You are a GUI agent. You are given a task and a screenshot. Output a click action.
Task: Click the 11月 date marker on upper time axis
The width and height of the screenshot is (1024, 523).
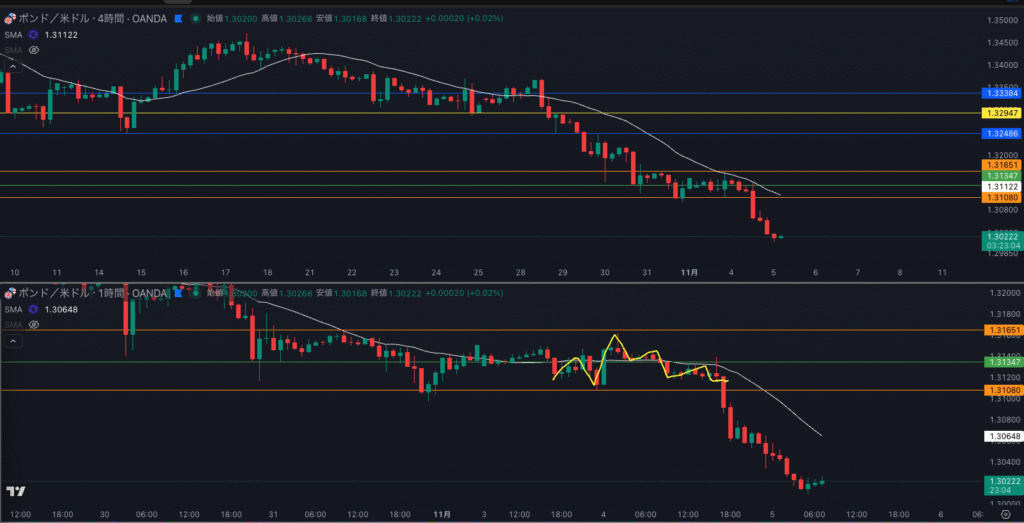click(689, 271)
